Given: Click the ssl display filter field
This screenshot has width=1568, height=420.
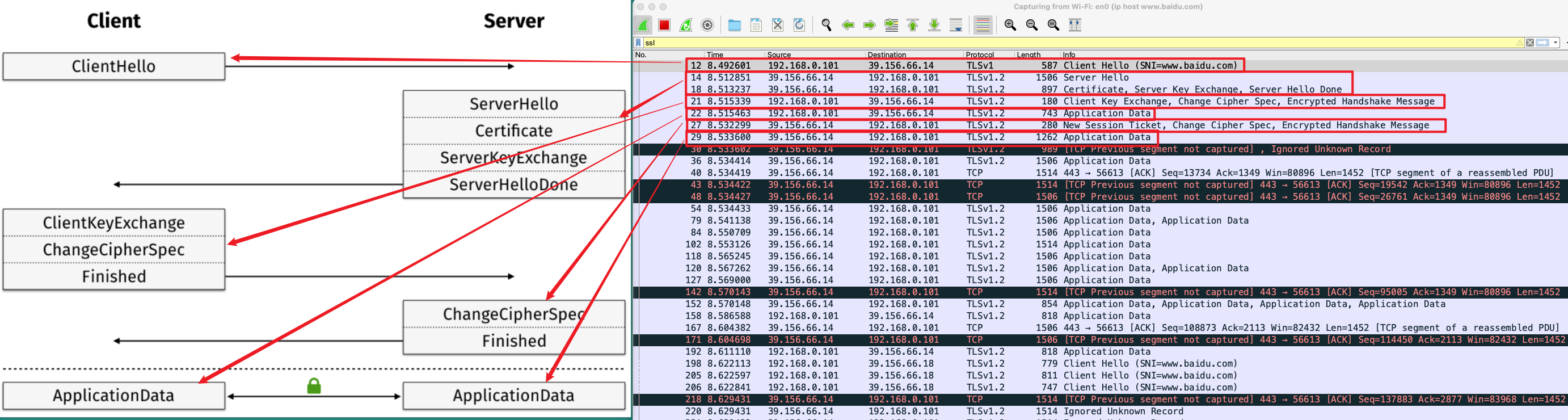Looking at the screenshot, I should pos(1077,43).
